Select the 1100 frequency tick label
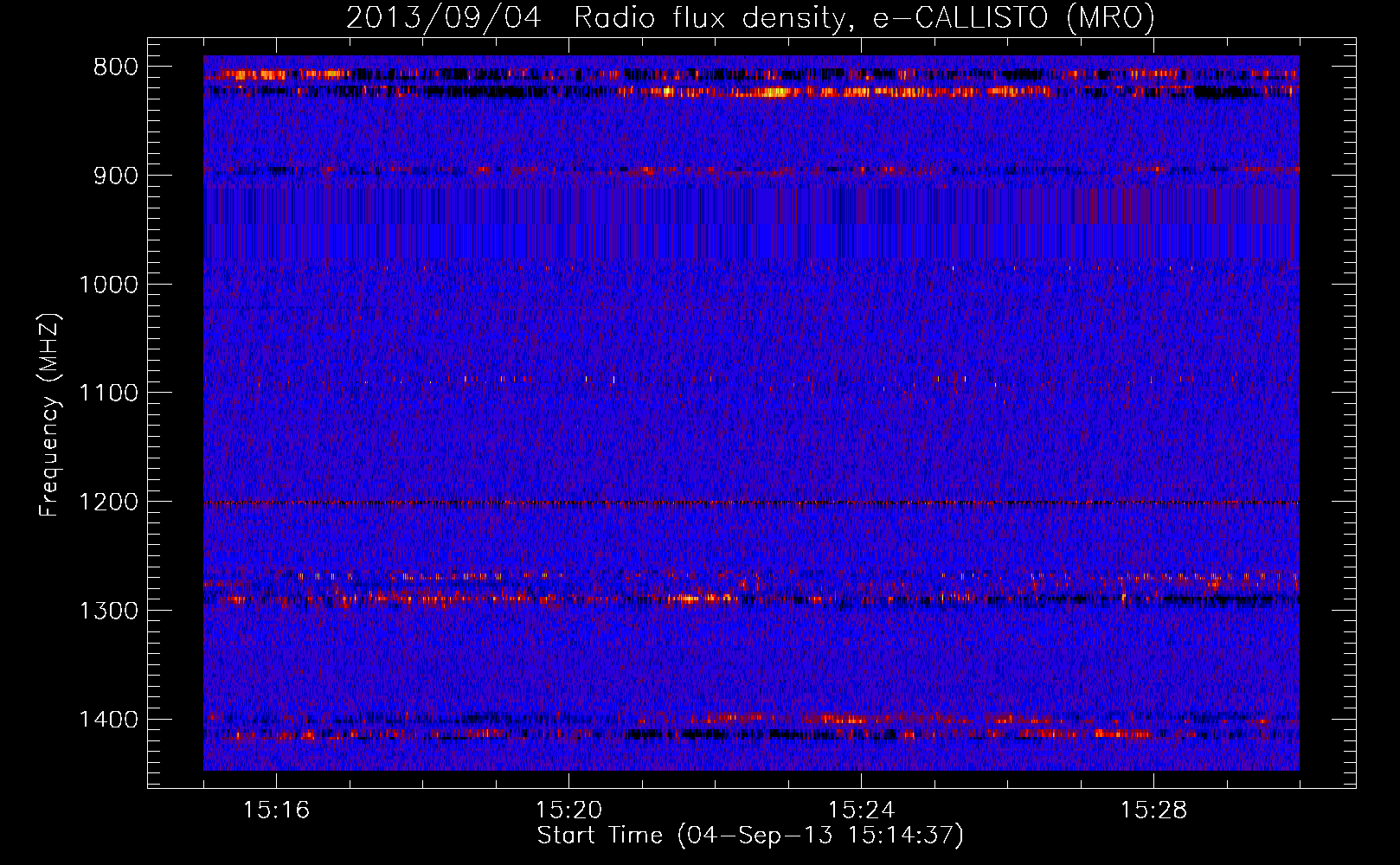Viewport: 1400px width, 865px height. click(x=108, y=394)
